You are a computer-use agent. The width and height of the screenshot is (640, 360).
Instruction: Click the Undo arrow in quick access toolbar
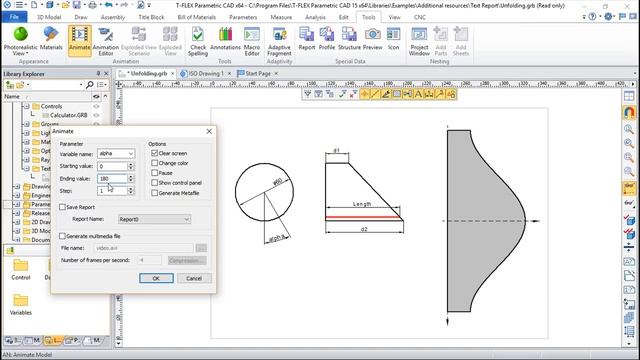click(x=109, y=5)
